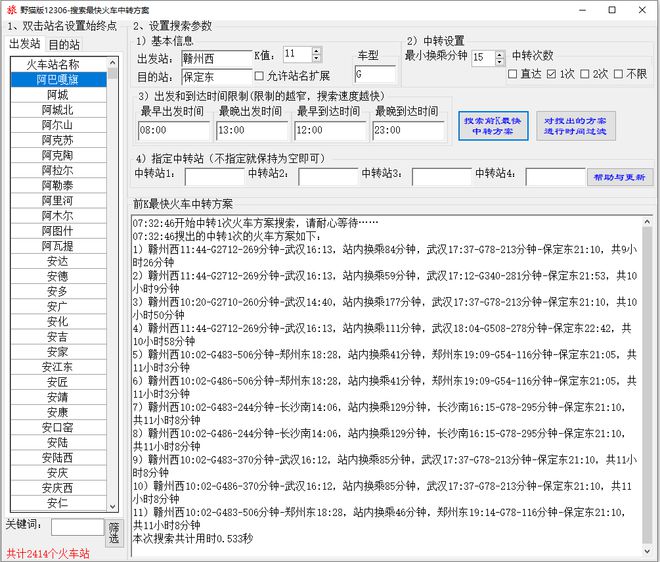Select station 安多 in the list

(x=58, y=292)
